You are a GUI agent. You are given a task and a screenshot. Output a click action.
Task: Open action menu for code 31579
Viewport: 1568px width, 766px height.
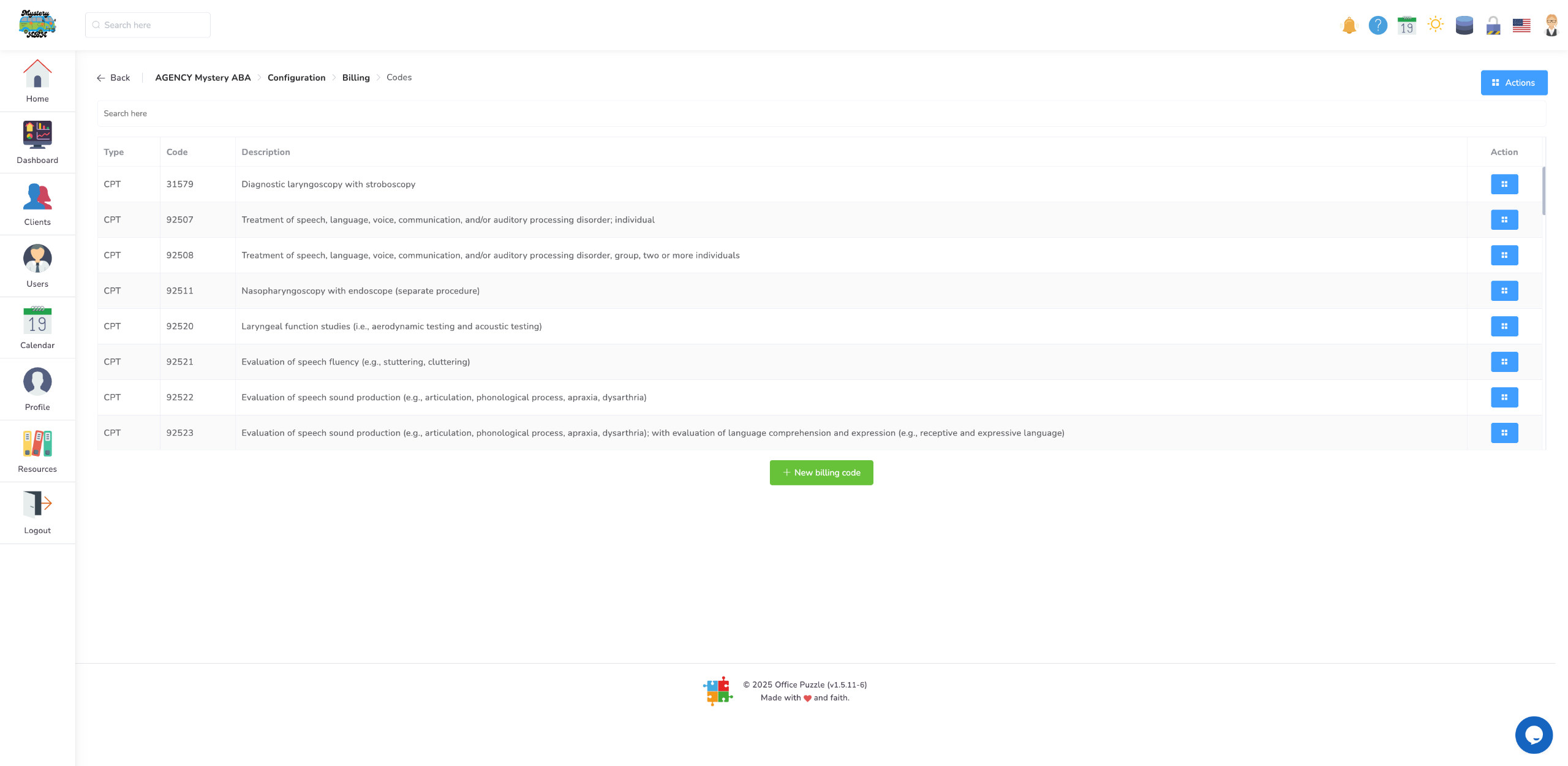(1504, 184)
